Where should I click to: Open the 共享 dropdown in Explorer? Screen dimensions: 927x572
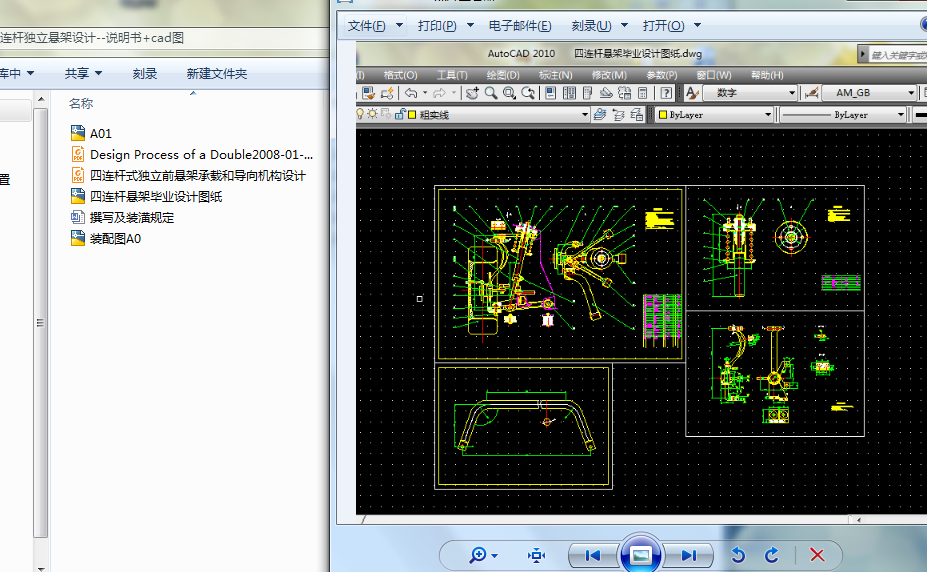83,73
